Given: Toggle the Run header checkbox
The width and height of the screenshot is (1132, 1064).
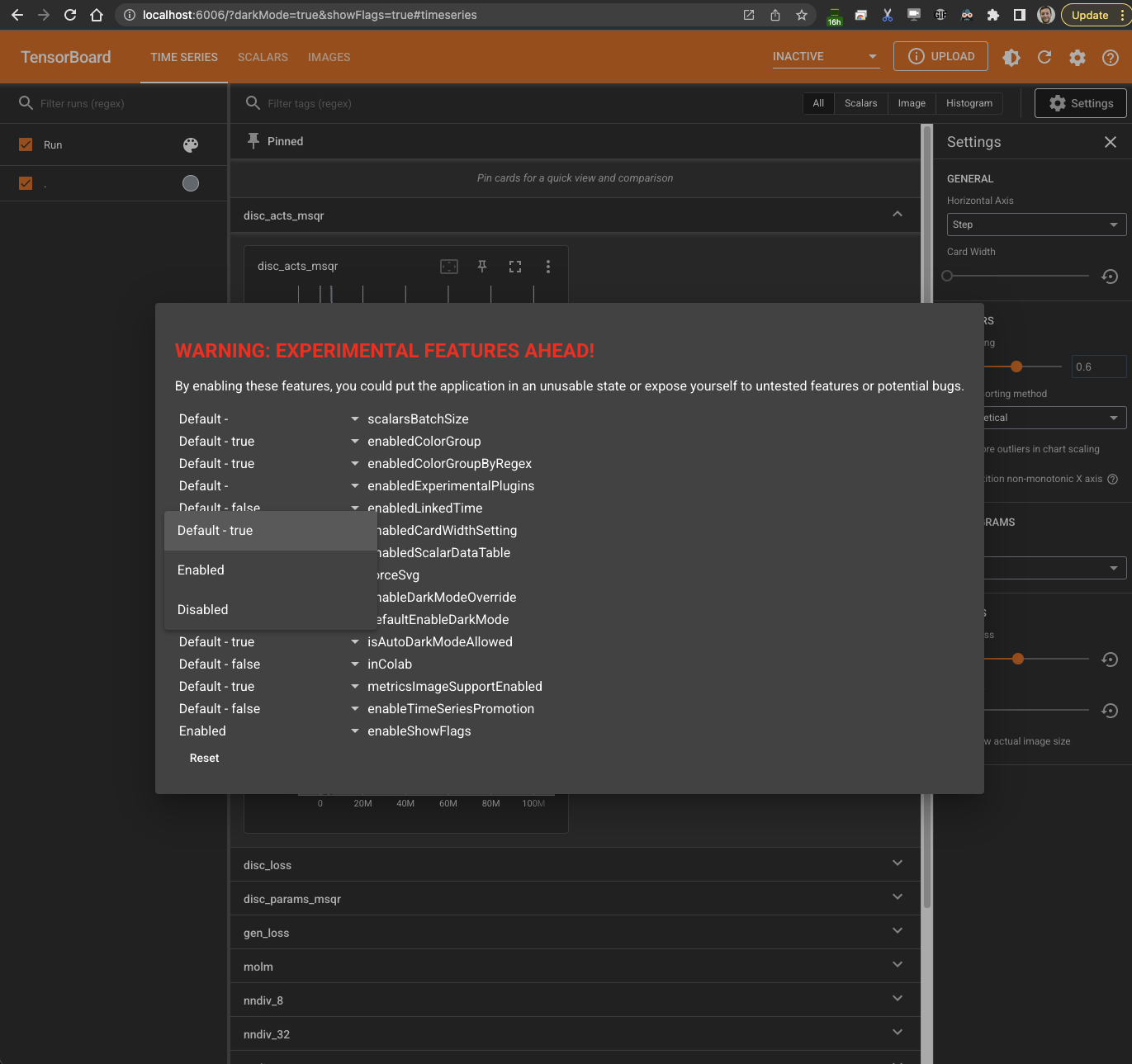Looking at the screenshot, I should pos(26,144).
